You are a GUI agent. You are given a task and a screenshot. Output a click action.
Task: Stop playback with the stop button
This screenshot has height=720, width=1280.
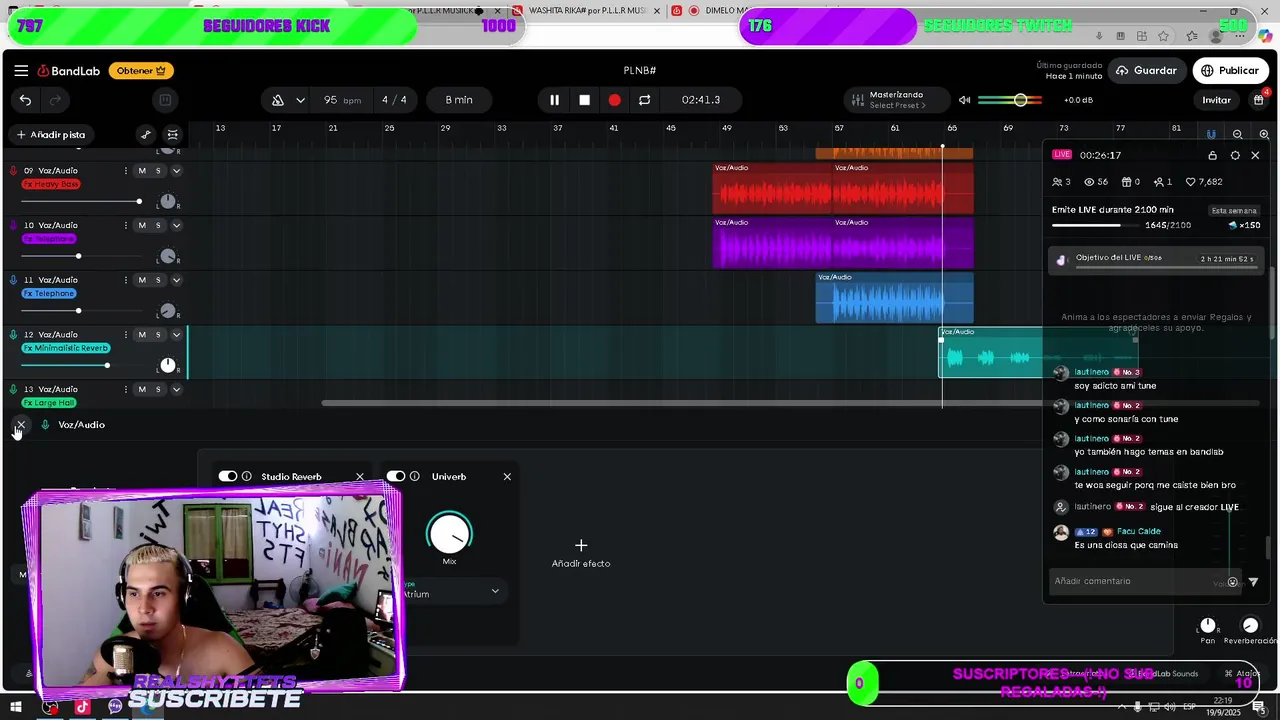click(584, 100)
